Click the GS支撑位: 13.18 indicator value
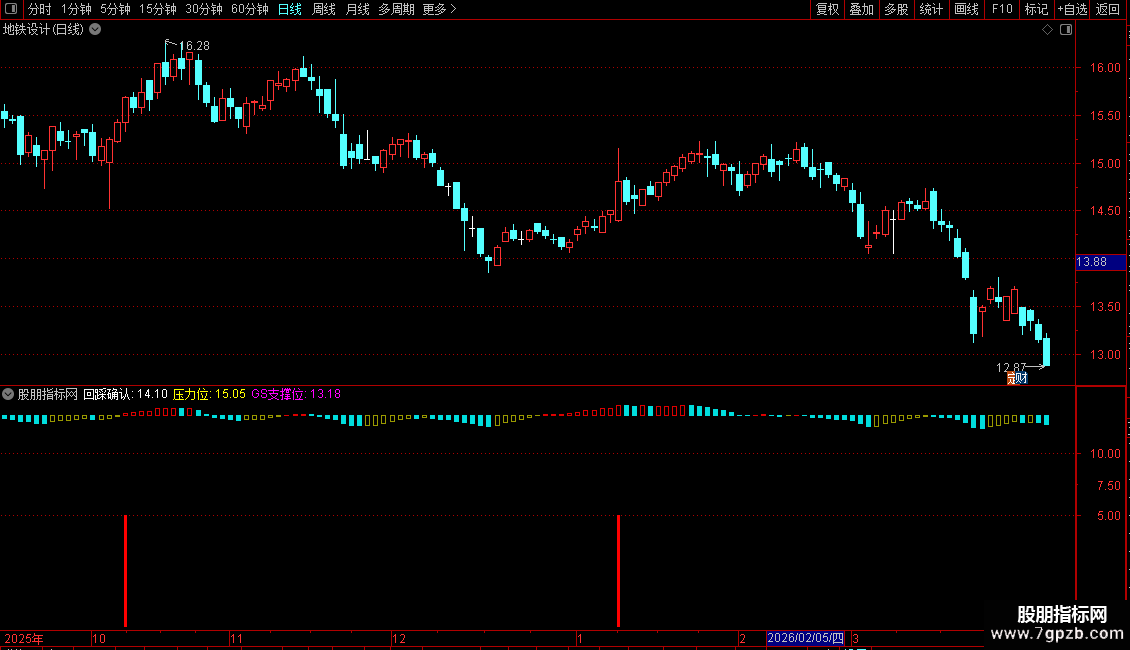Image resolution: width=1130 pixels, height=650 pixels. pyautogui.click(x=295, y=394)
